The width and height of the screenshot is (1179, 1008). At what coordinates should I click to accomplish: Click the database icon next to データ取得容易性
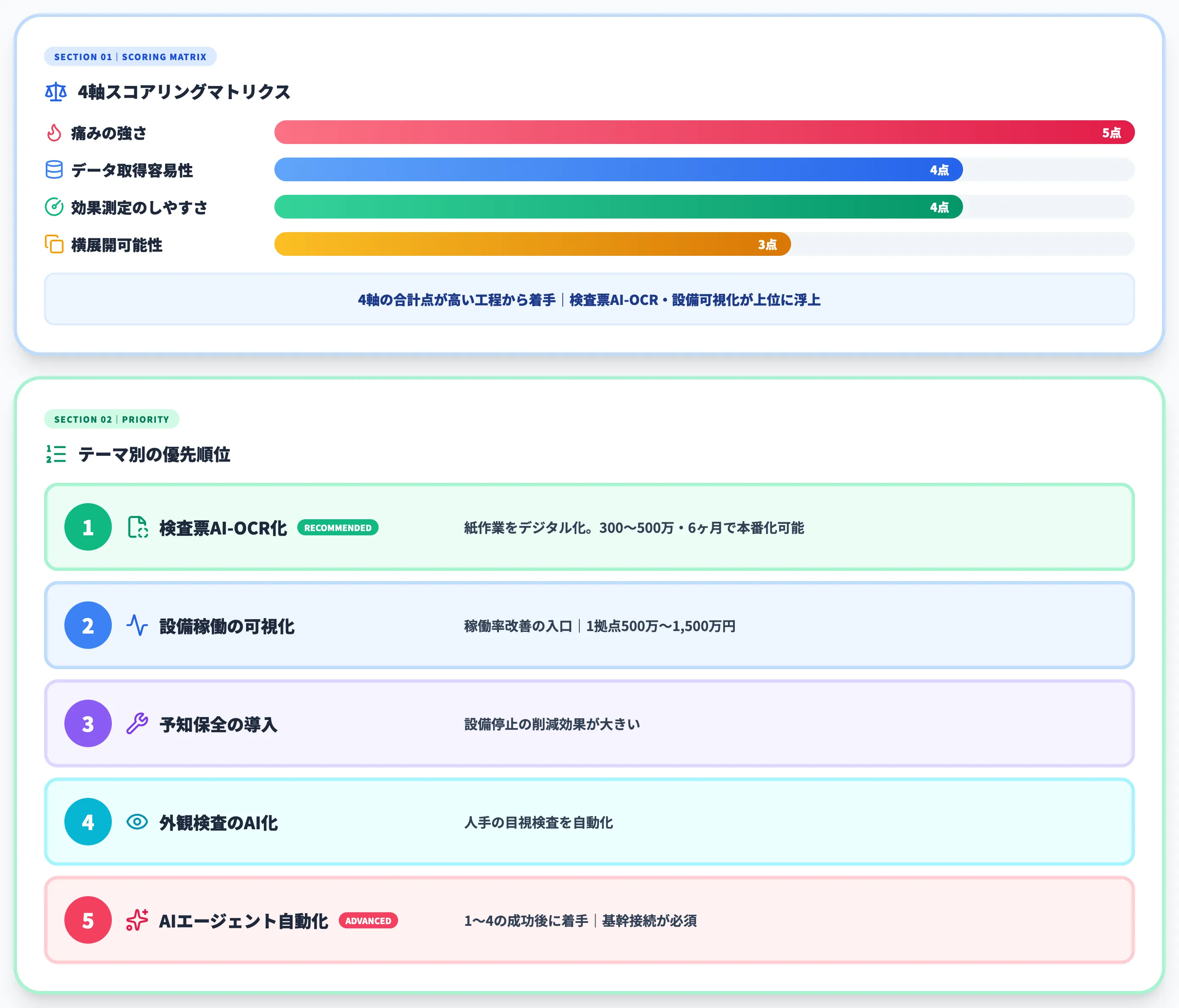[x=54, y=169]
